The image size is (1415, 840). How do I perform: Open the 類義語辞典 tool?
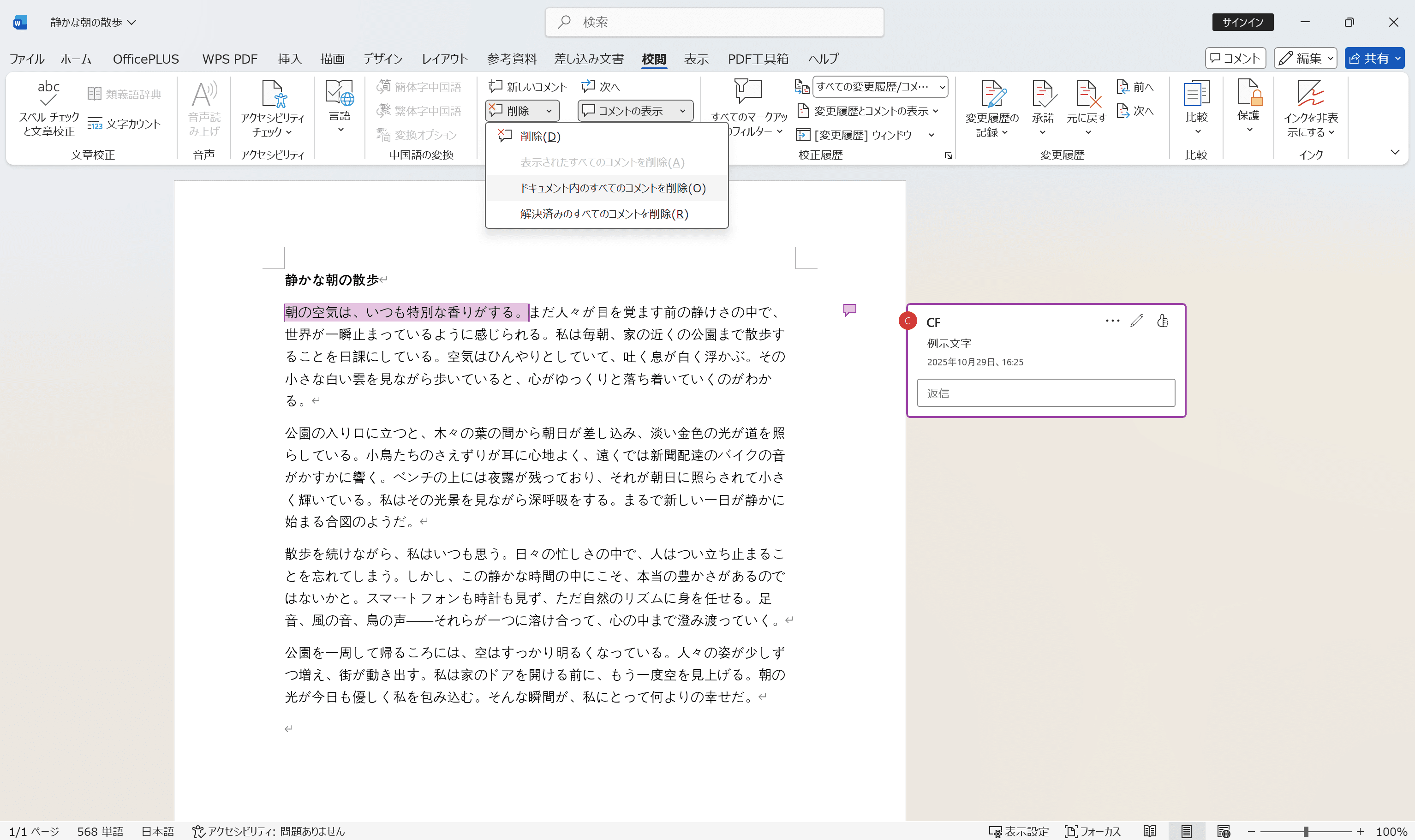click(x=125, y=92)
